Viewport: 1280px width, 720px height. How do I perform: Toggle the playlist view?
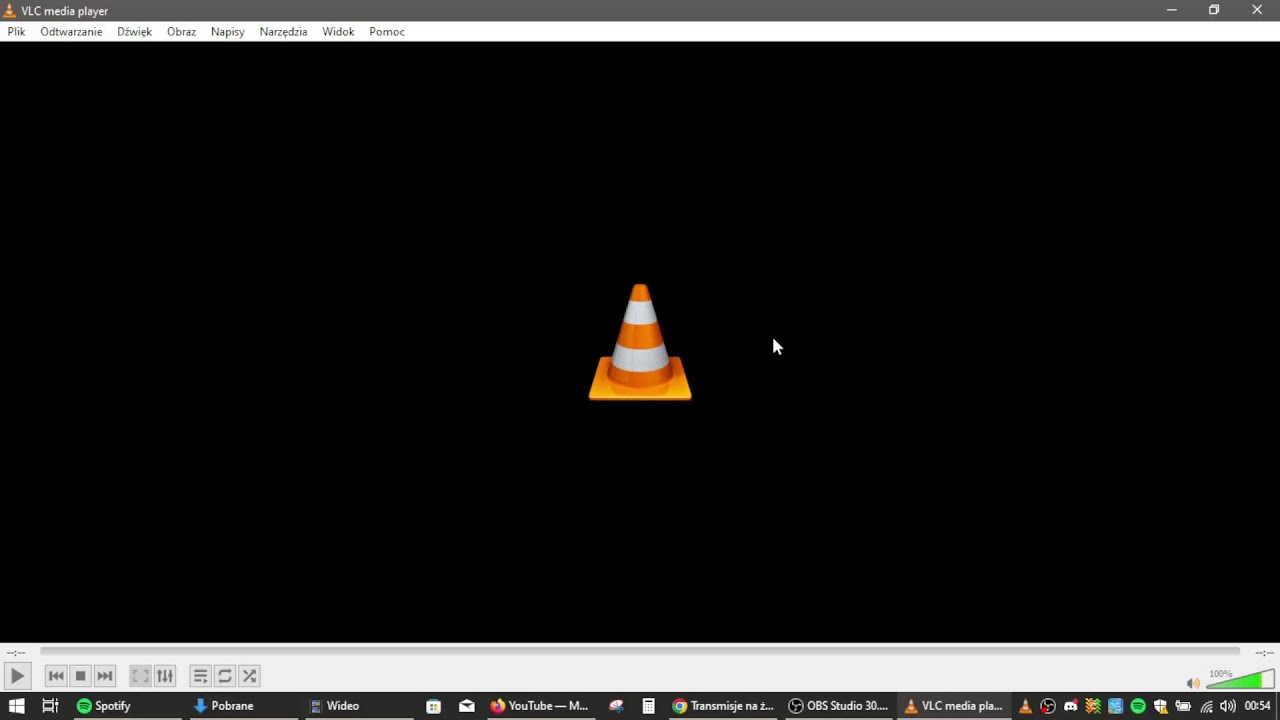(x=200, y=676)
